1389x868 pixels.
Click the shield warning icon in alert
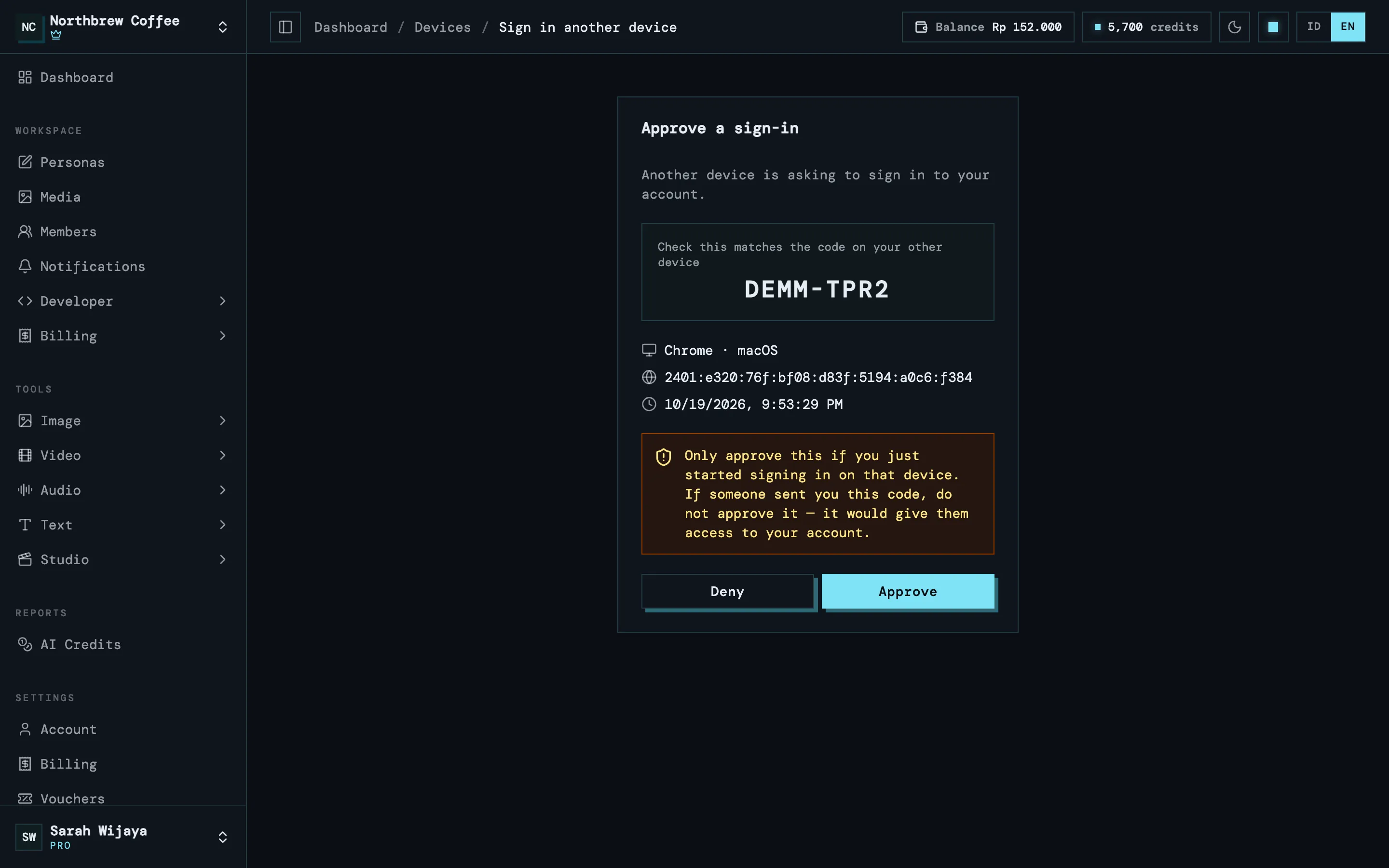pyautogui.click(x=664, y=457)
